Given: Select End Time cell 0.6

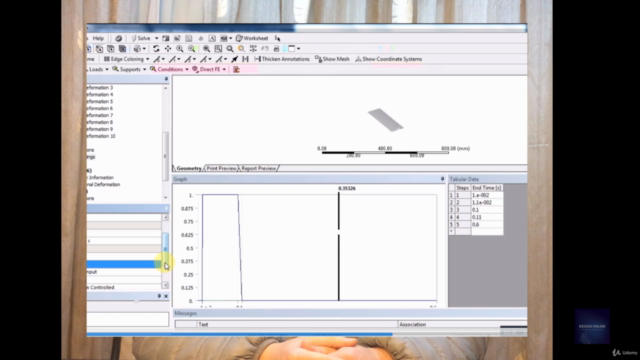Looking at the screenshot, I should [x=487, y=224].
